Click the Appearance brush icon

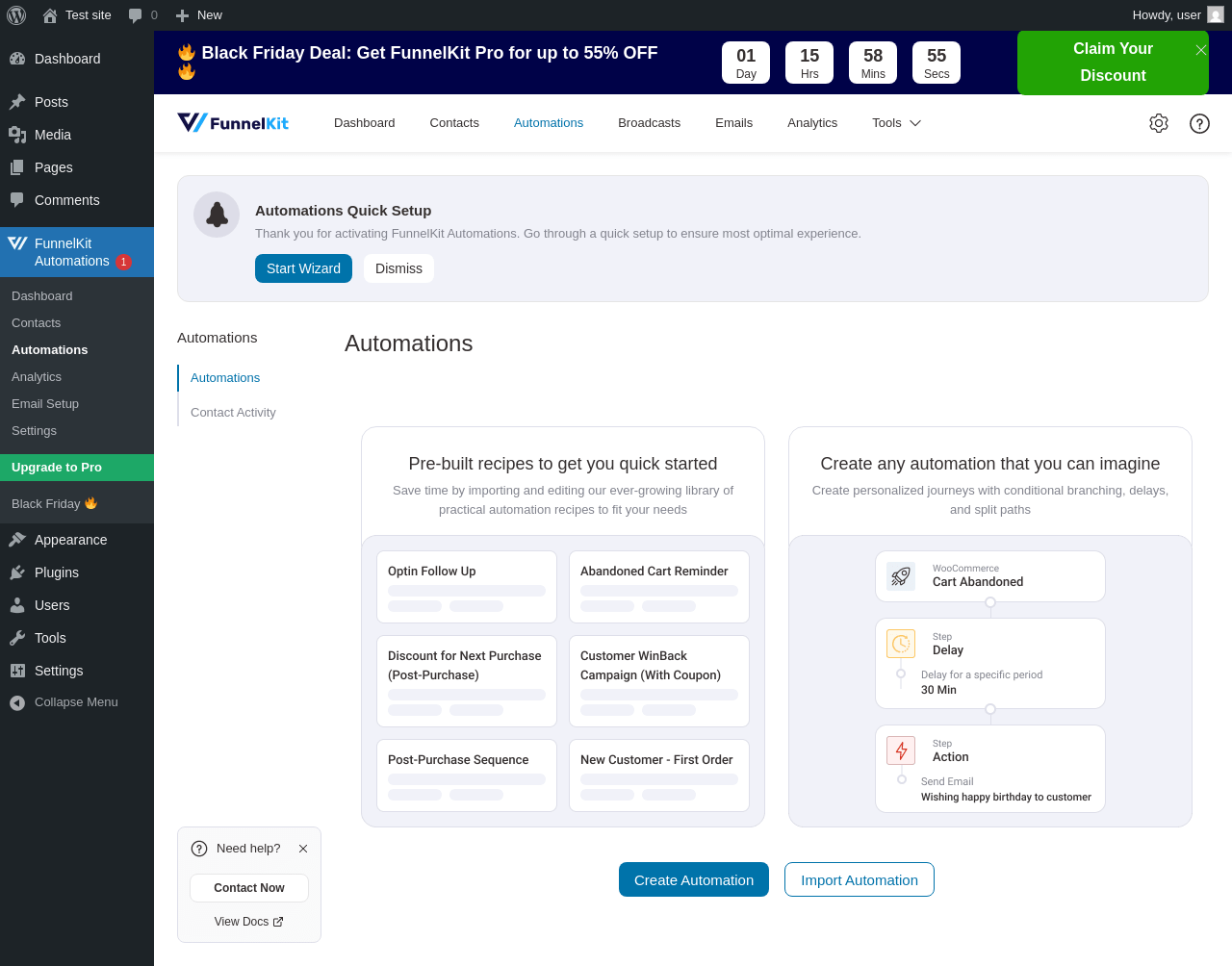pos(17,540)
